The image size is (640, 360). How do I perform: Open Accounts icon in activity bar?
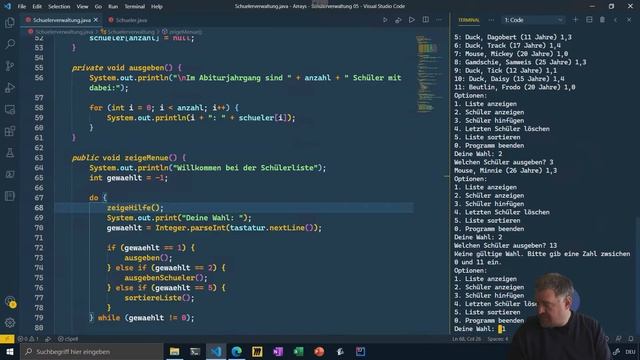pyautogui.click(x=10, y=302)
